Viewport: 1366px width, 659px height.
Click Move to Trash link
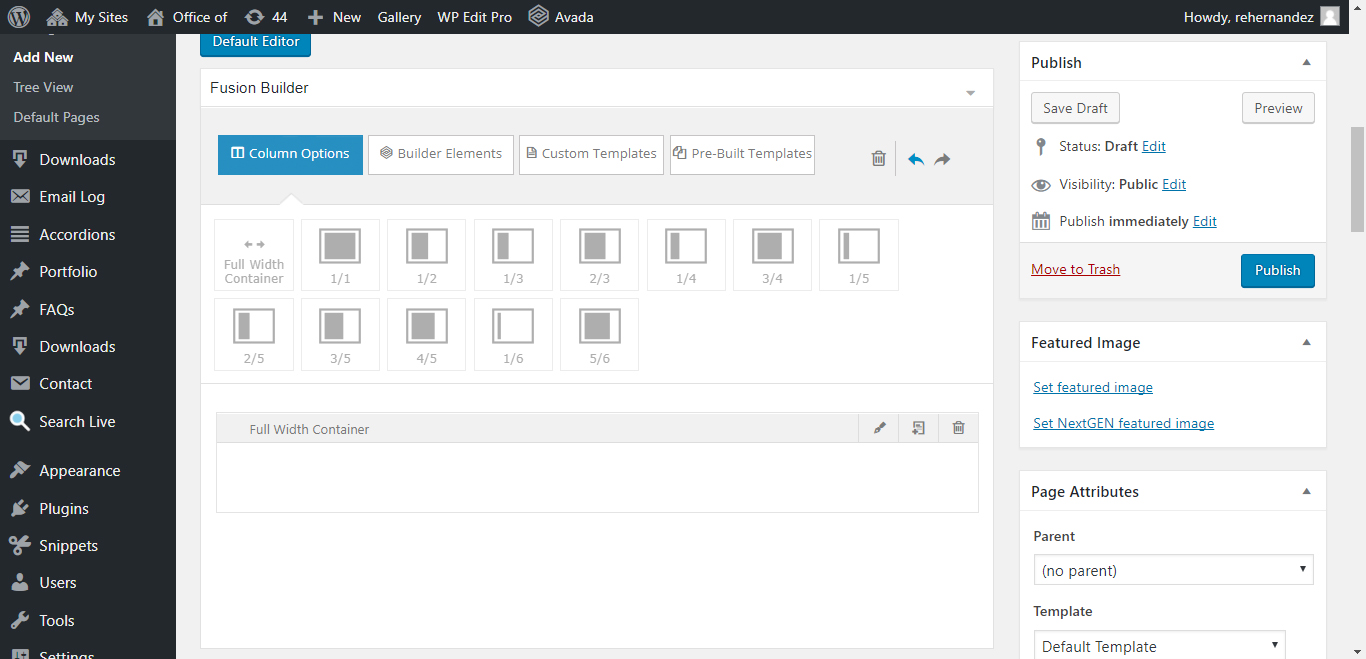[x=1075, y=269]
